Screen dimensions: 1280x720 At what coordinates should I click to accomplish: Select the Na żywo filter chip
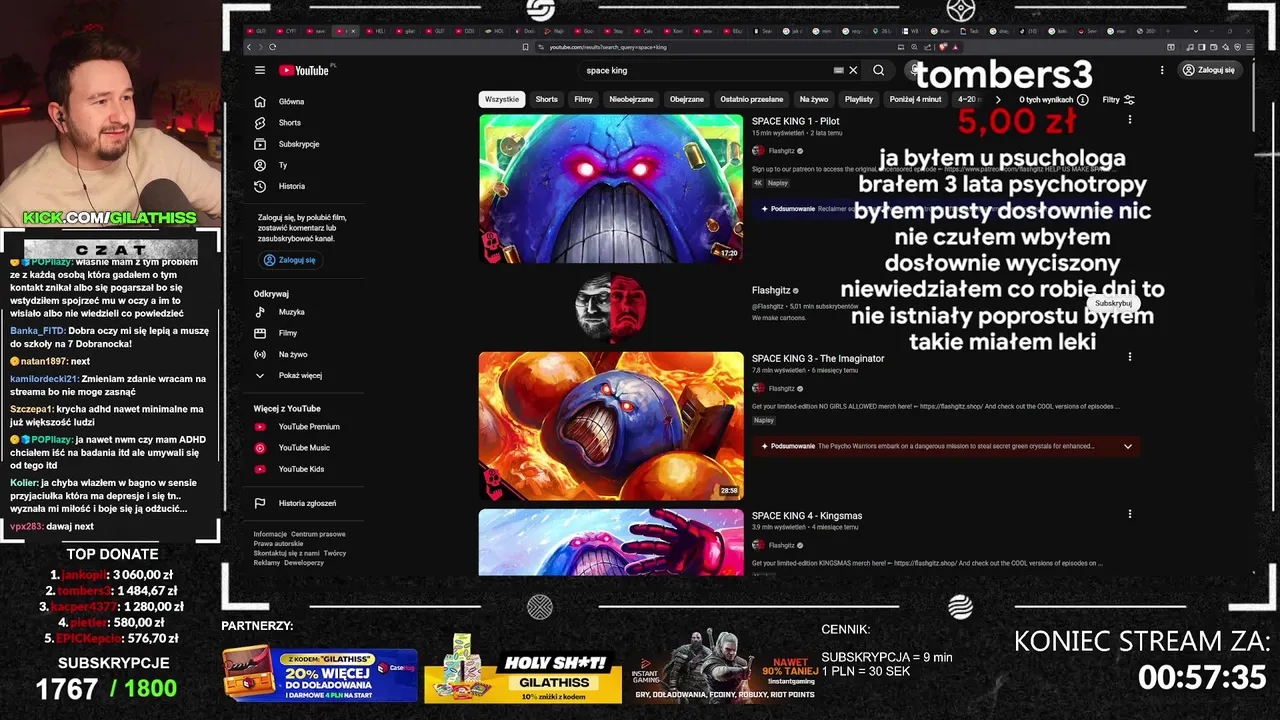[x=814, y=99]
